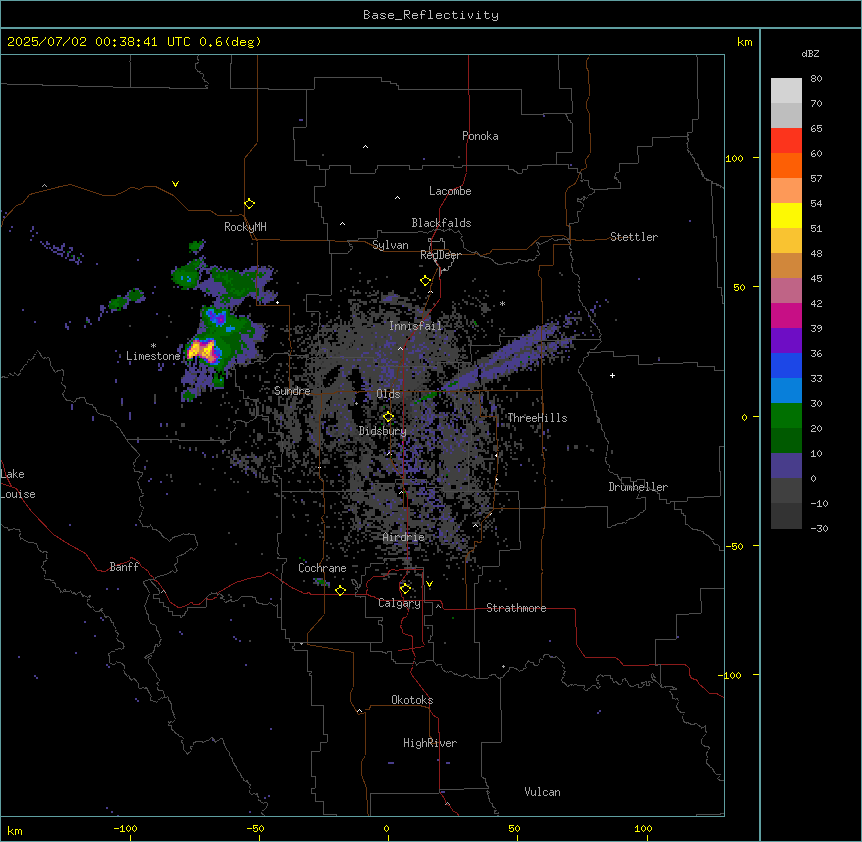Image resolution: width=862 pixels, height=842 pixels.
Task: Click the Okotoks label
Action: 412,700
